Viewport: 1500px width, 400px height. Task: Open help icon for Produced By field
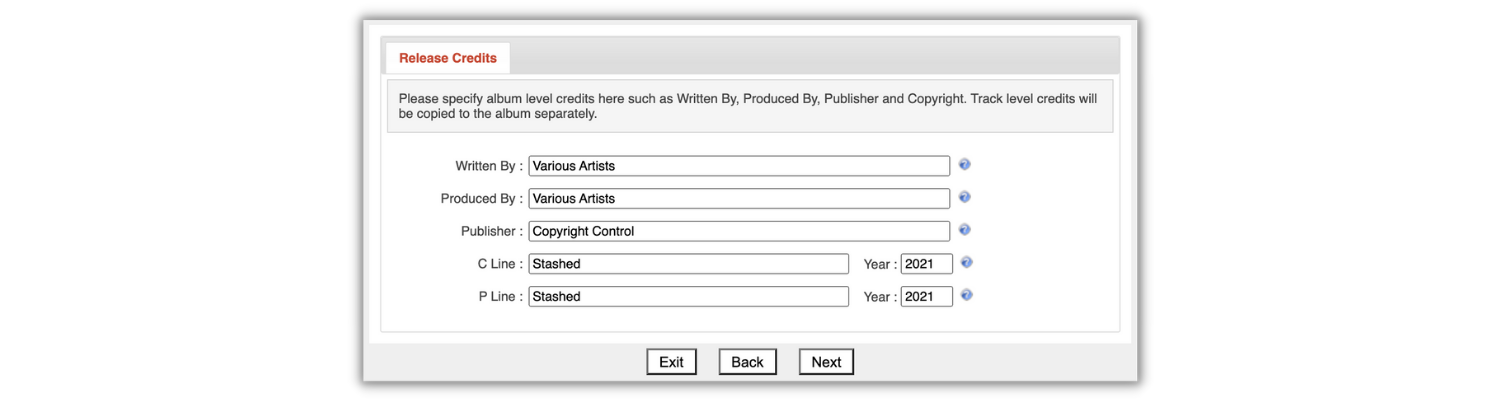tap(965, 197)
